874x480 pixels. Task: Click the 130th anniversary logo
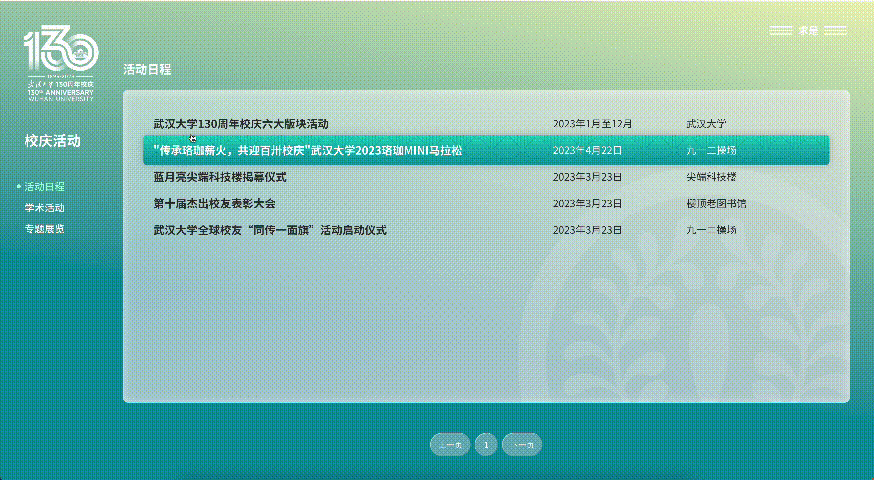[61, 63]
